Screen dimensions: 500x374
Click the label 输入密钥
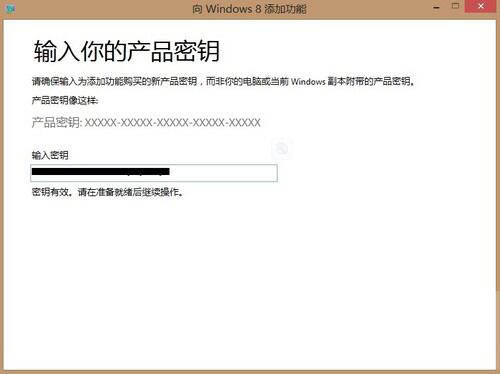click(50, 155)
